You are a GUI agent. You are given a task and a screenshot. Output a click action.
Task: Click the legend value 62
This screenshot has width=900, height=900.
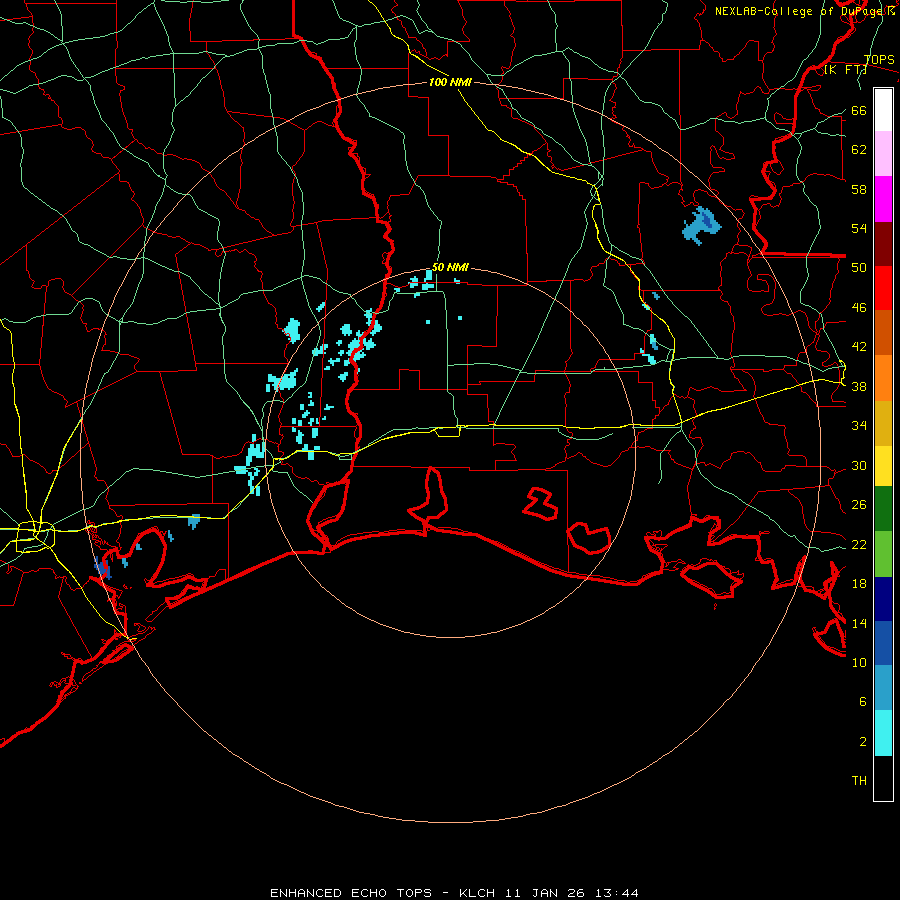(x=859, y=150)
